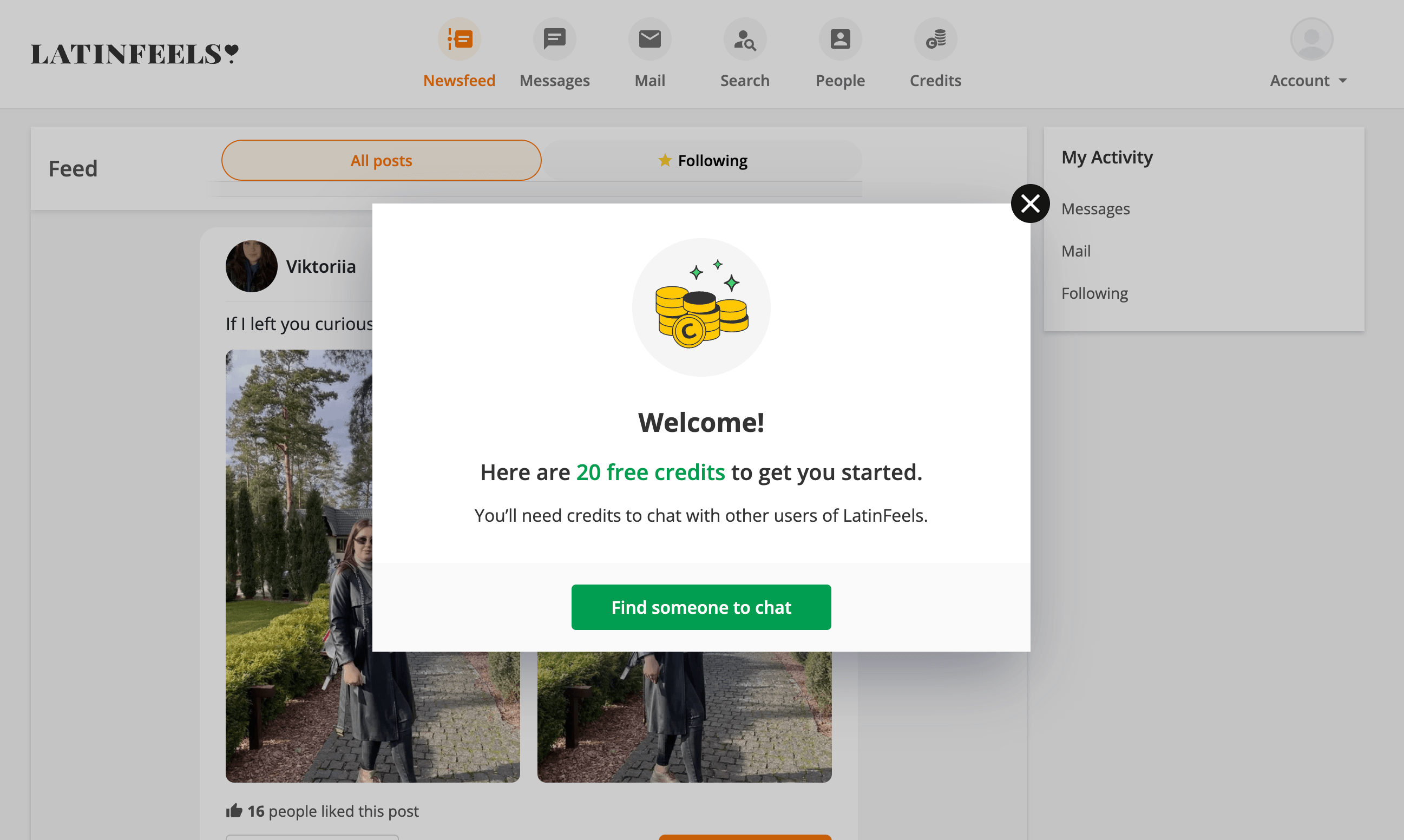The image size is (1404, 840).
Task: Open the Newsfeed icon in navigation
Action: (x=459, y=39)
